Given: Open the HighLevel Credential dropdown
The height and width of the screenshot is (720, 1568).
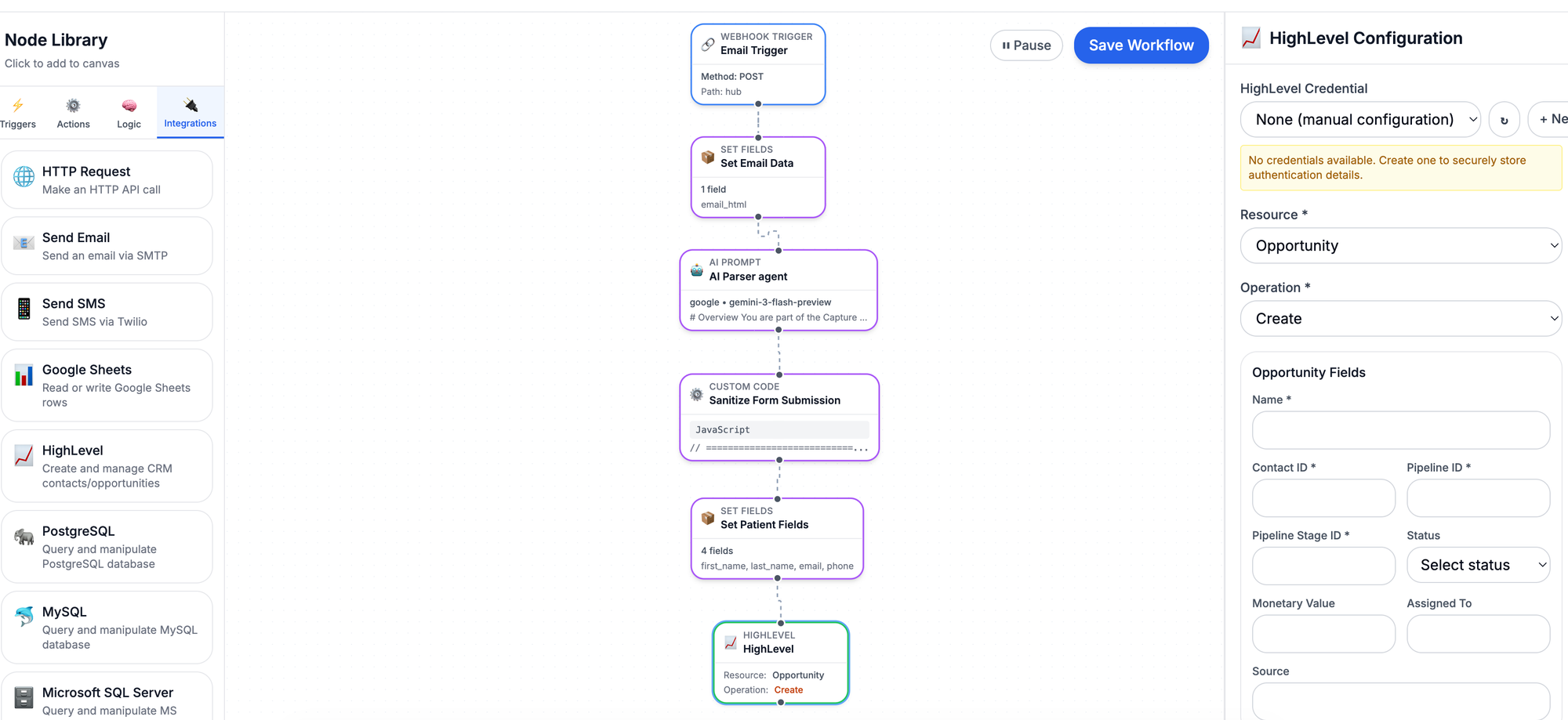Looking at the screenshot, I should (x=1360, y=120).
